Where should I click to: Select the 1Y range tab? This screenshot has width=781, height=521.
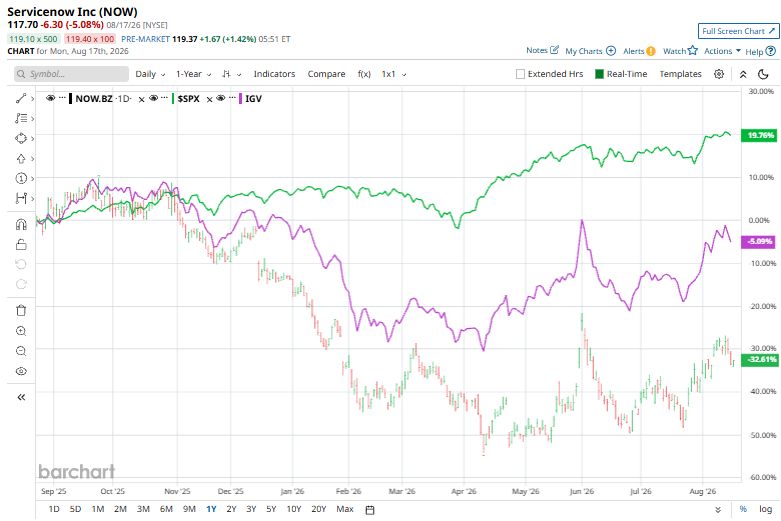tap(211, 509)
